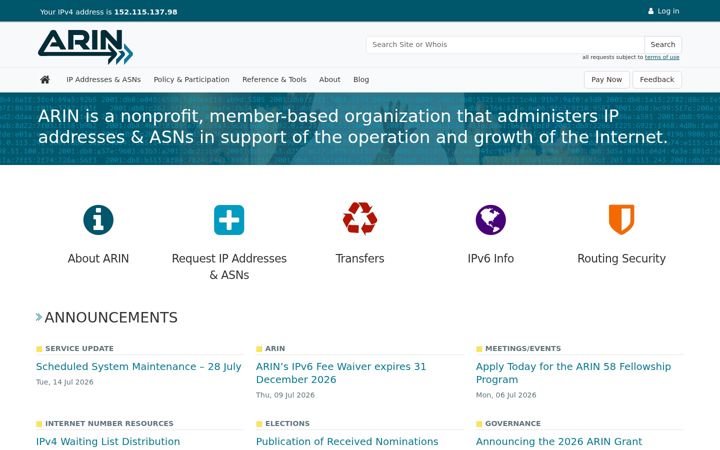Open Apply Today for ARIN 58 Fellowship
720x450 pixels.
pyautogui.click(x=574, y=373)
